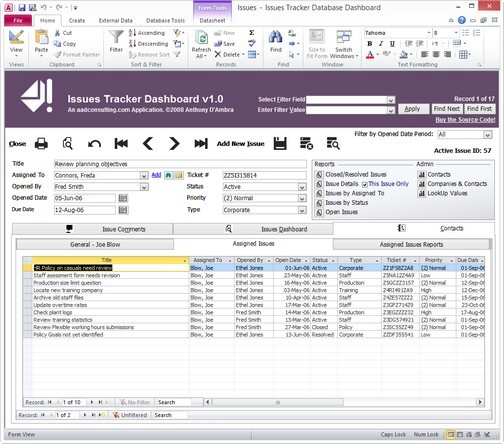Click the Add New Issue button
This screenshot has width=504, height=444.
pos(241,144)
